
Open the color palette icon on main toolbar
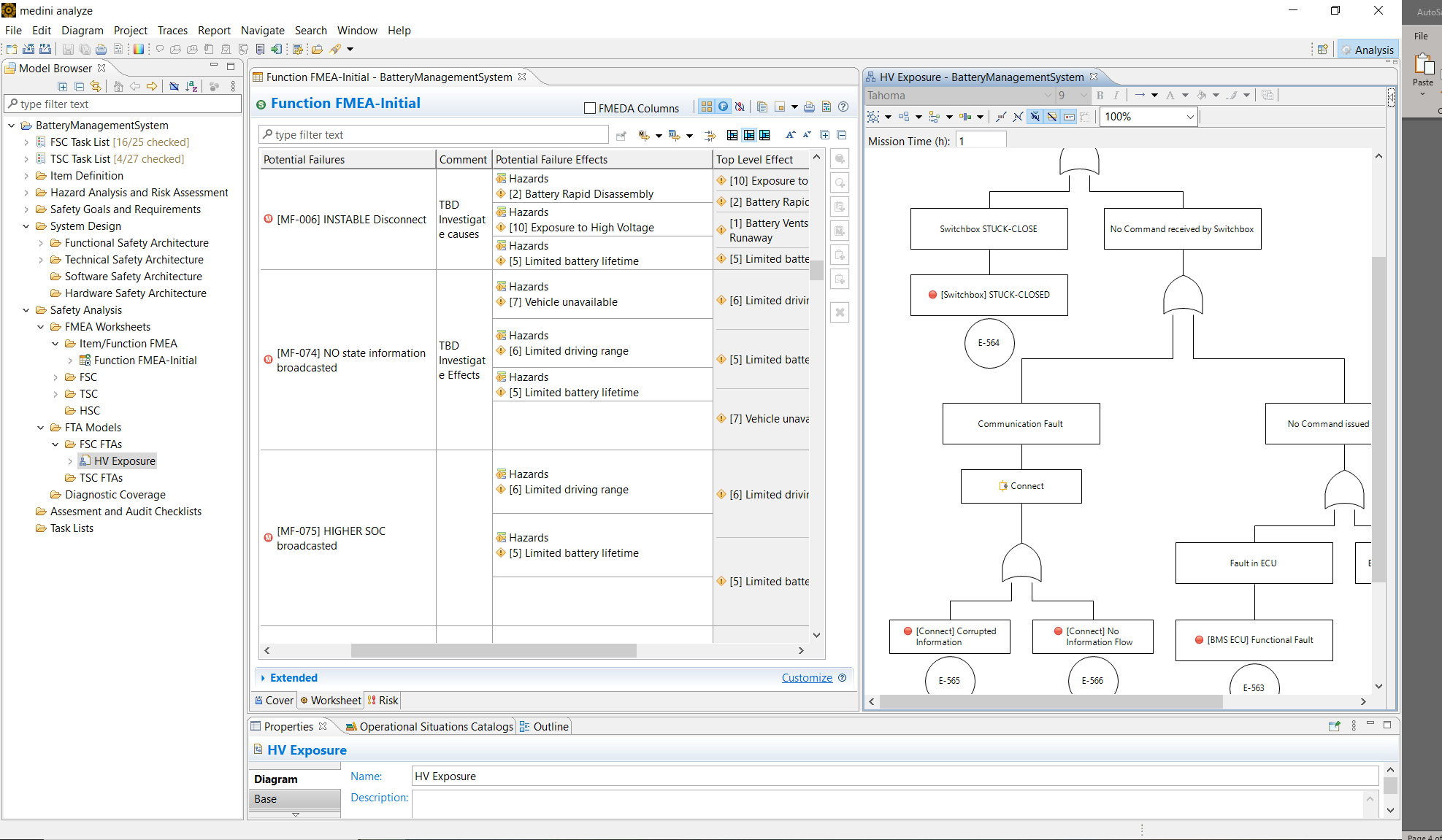pyautogui.click(x=139, y=49)
